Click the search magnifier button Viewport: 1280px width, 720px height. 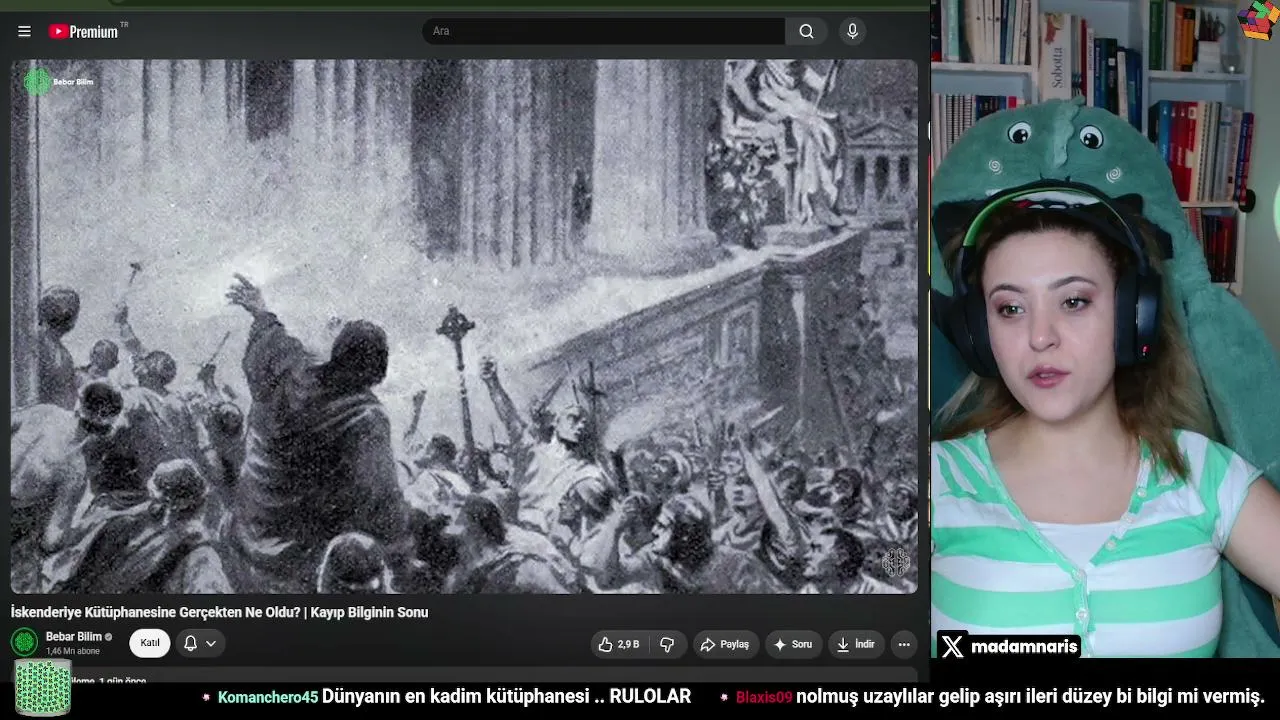click(806, 31)
